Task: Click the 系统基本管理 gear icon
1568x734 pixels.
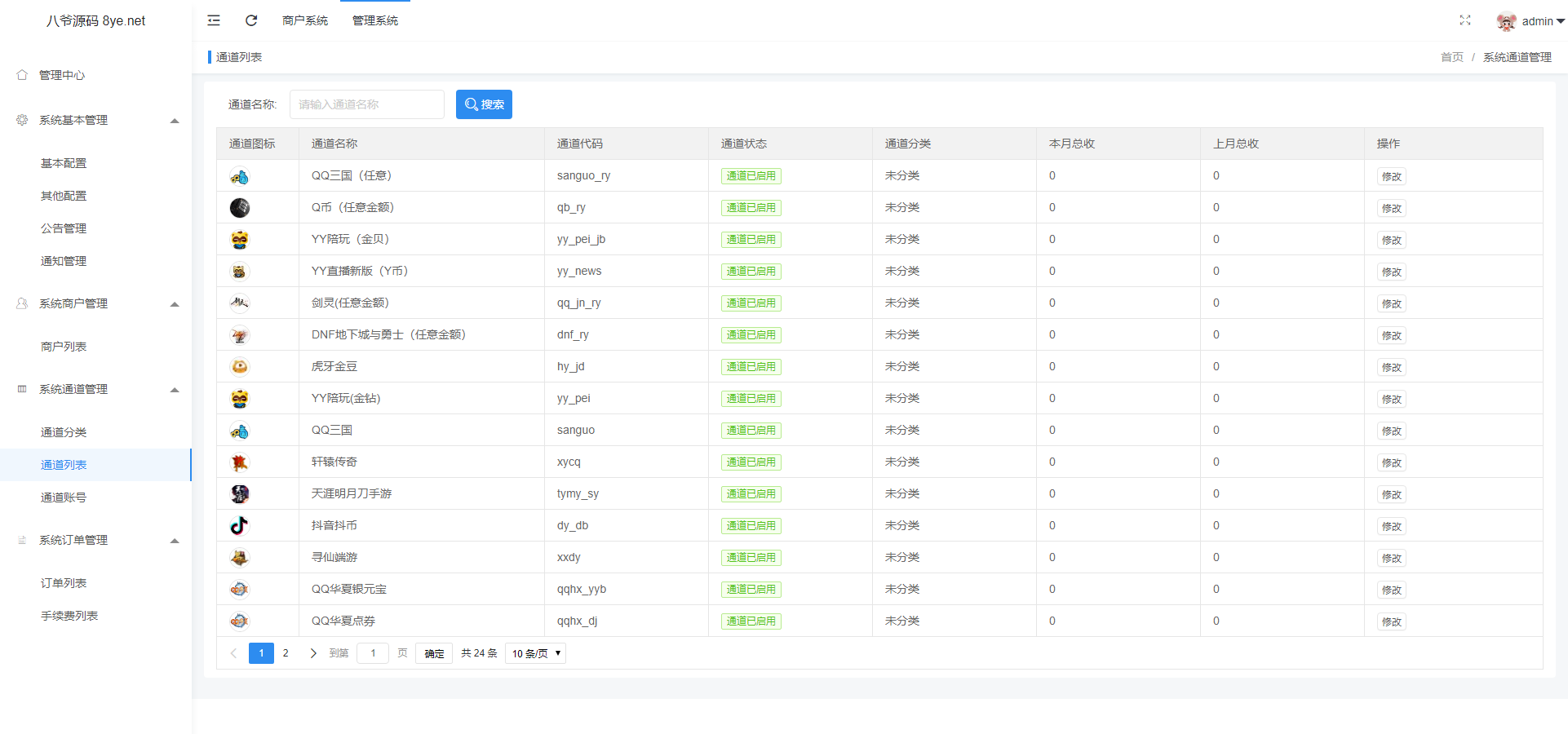Action: [21, 119]
